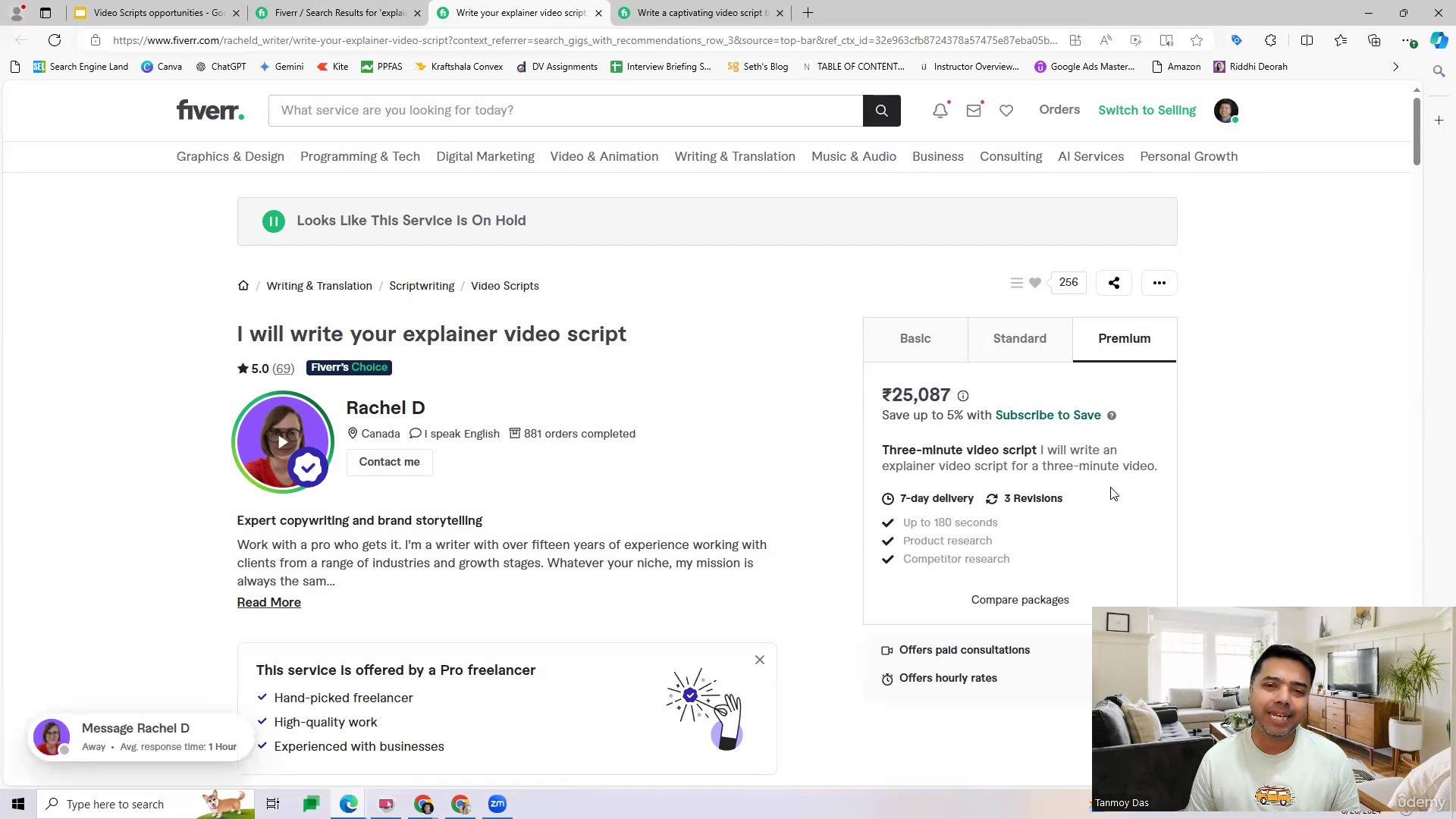This screenshot has height=819, width=1456.
Task: Open the three-dot more options menu
Action: (1159, 283)
